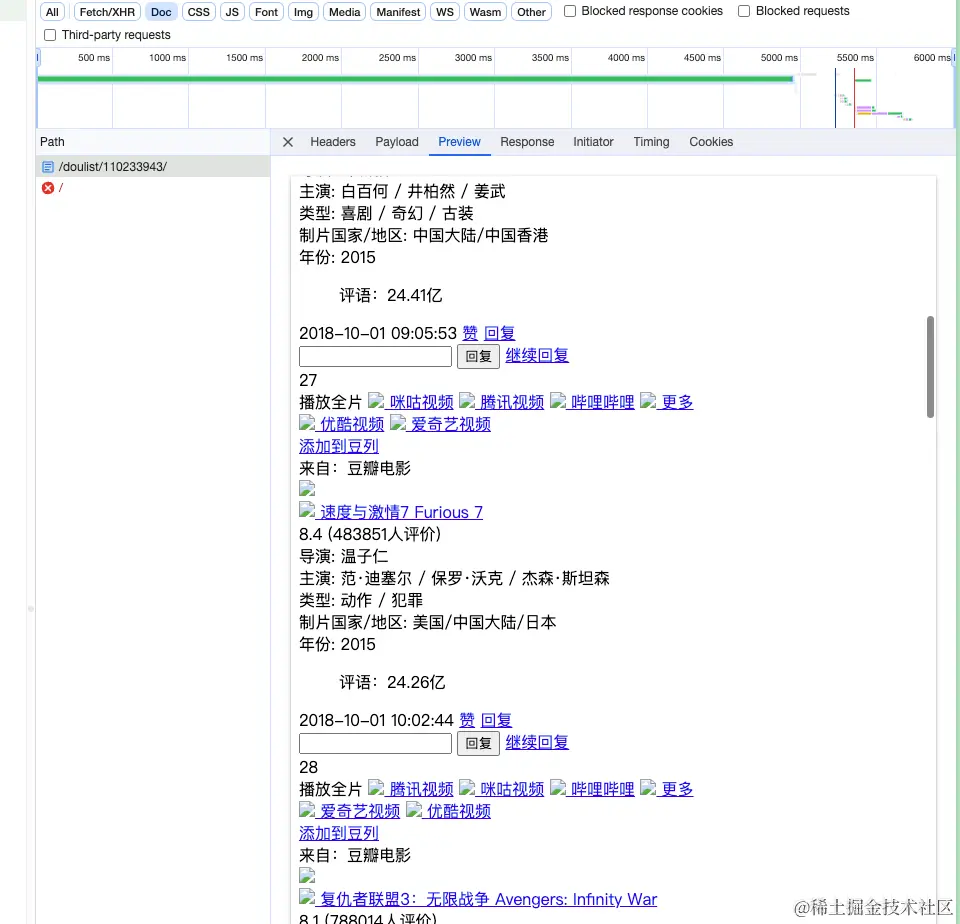This screenshot has height=924, width=960.
Task: Click 继续回复 link above number 27
Action: [537, 355]
